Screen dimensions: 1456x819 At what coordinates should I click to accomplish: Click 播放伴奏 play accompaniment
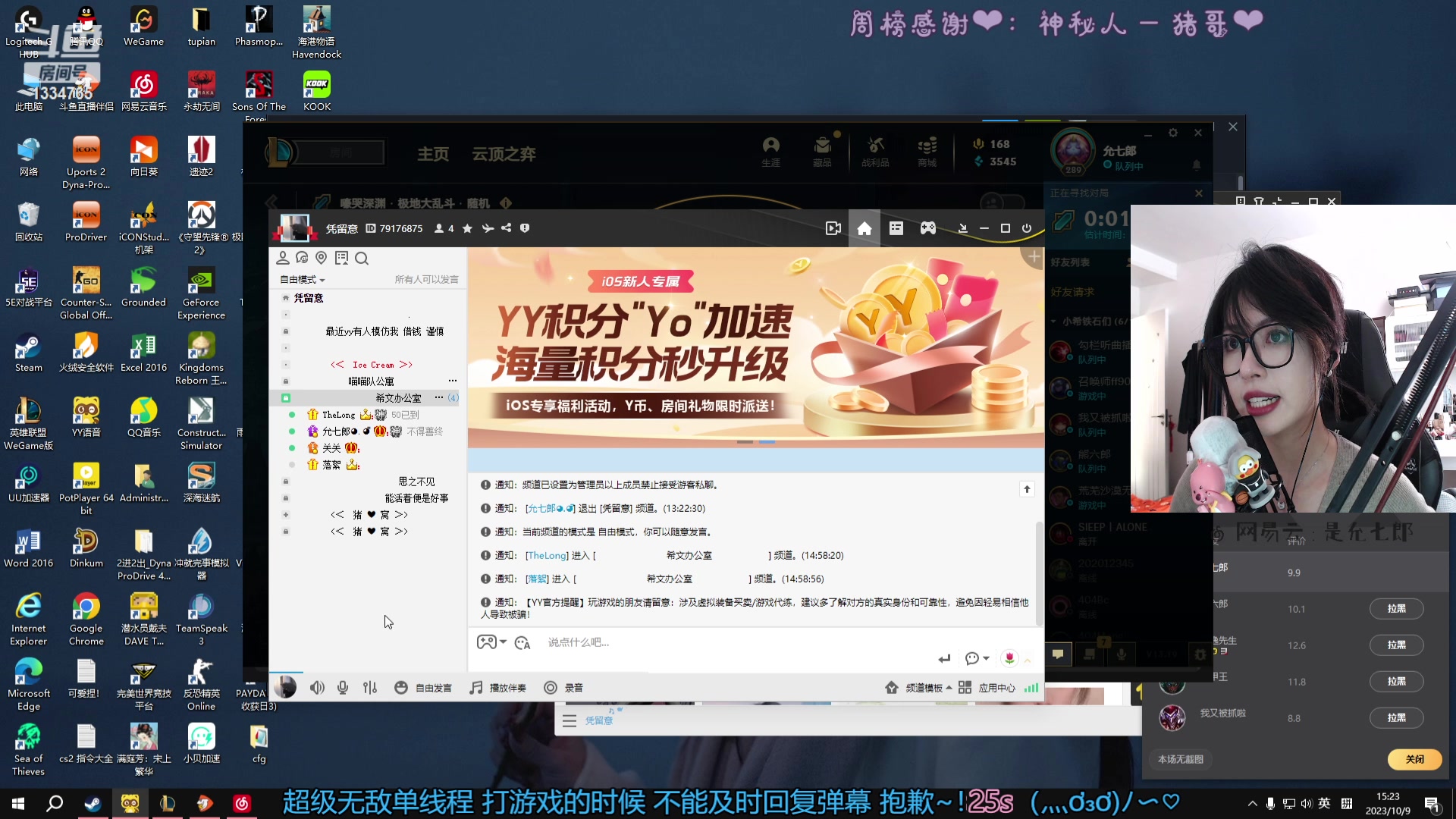[x=497, y=688]
